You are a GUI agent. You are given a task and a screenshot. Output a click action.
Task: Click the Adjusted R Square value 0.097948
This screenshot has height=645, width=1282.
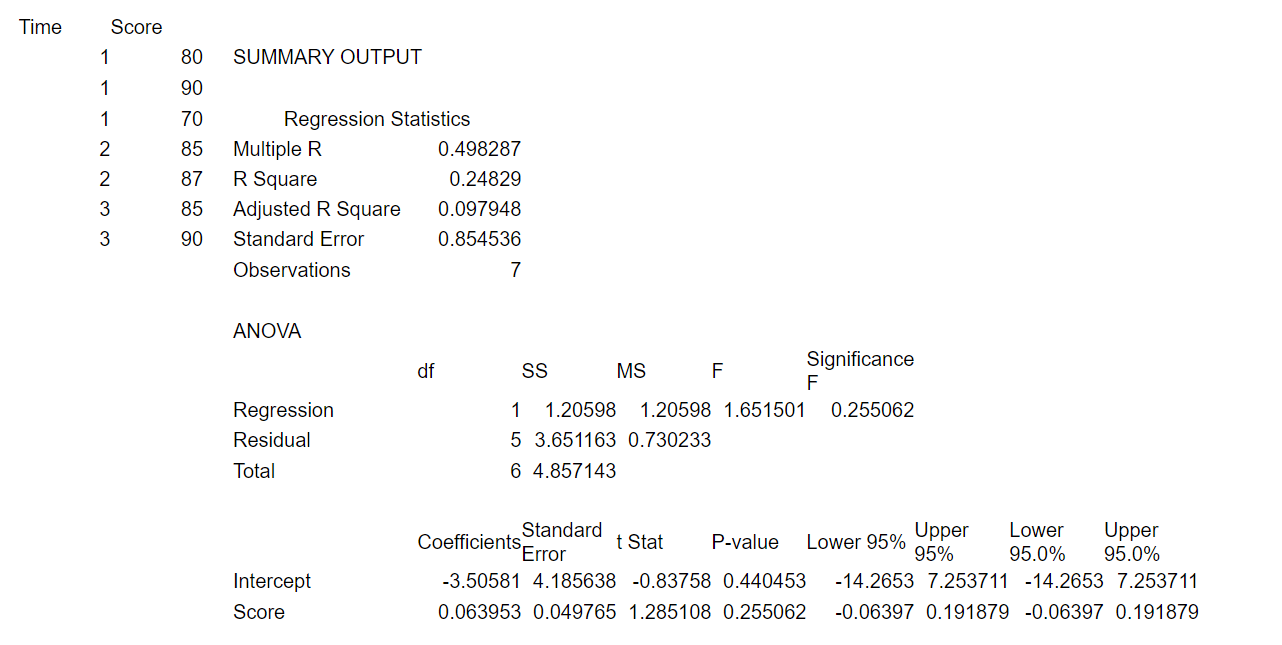[479, 209]
